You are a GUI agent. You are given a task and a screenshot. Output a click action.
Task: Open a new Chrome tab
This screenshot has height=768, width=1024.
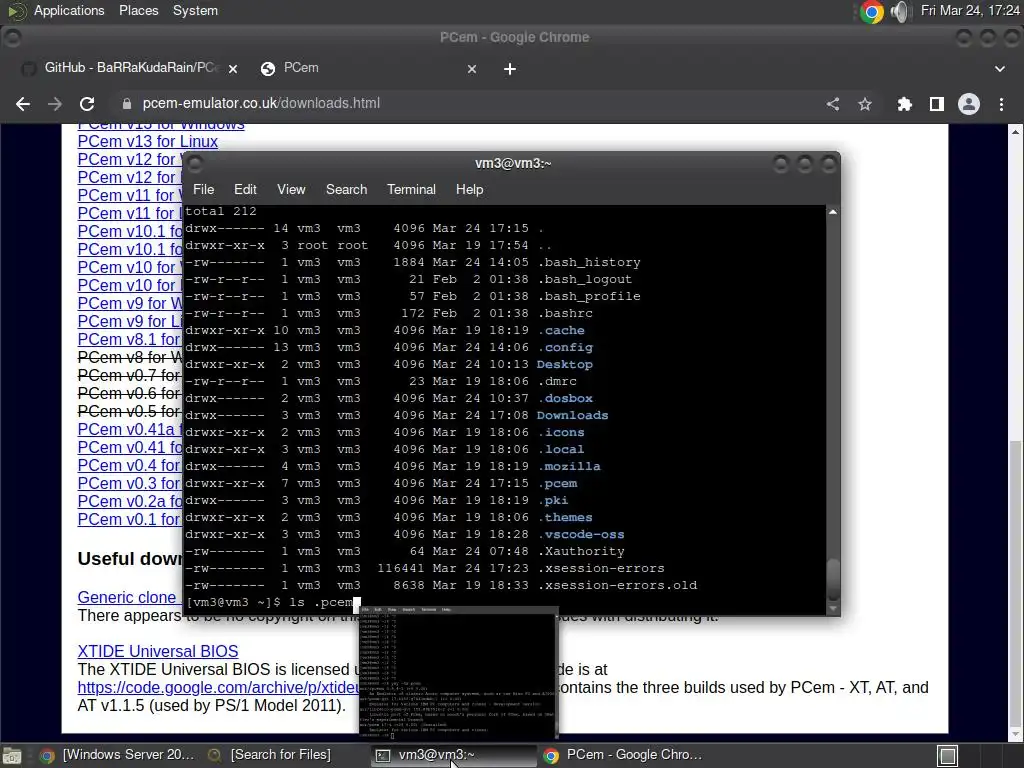[510, 69]
